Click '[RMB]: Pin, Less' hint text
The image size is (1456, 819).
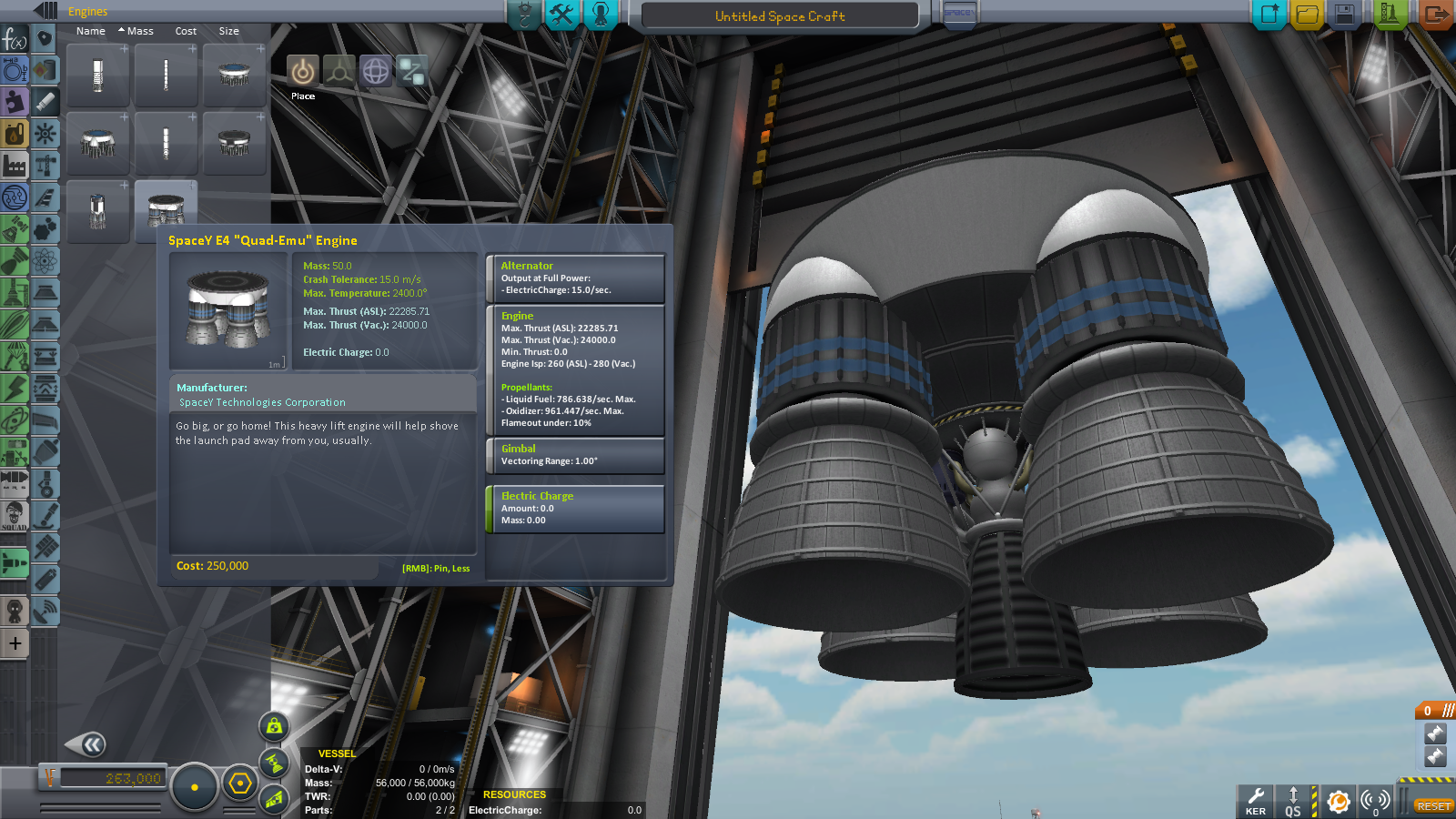[x=436, y=569]
